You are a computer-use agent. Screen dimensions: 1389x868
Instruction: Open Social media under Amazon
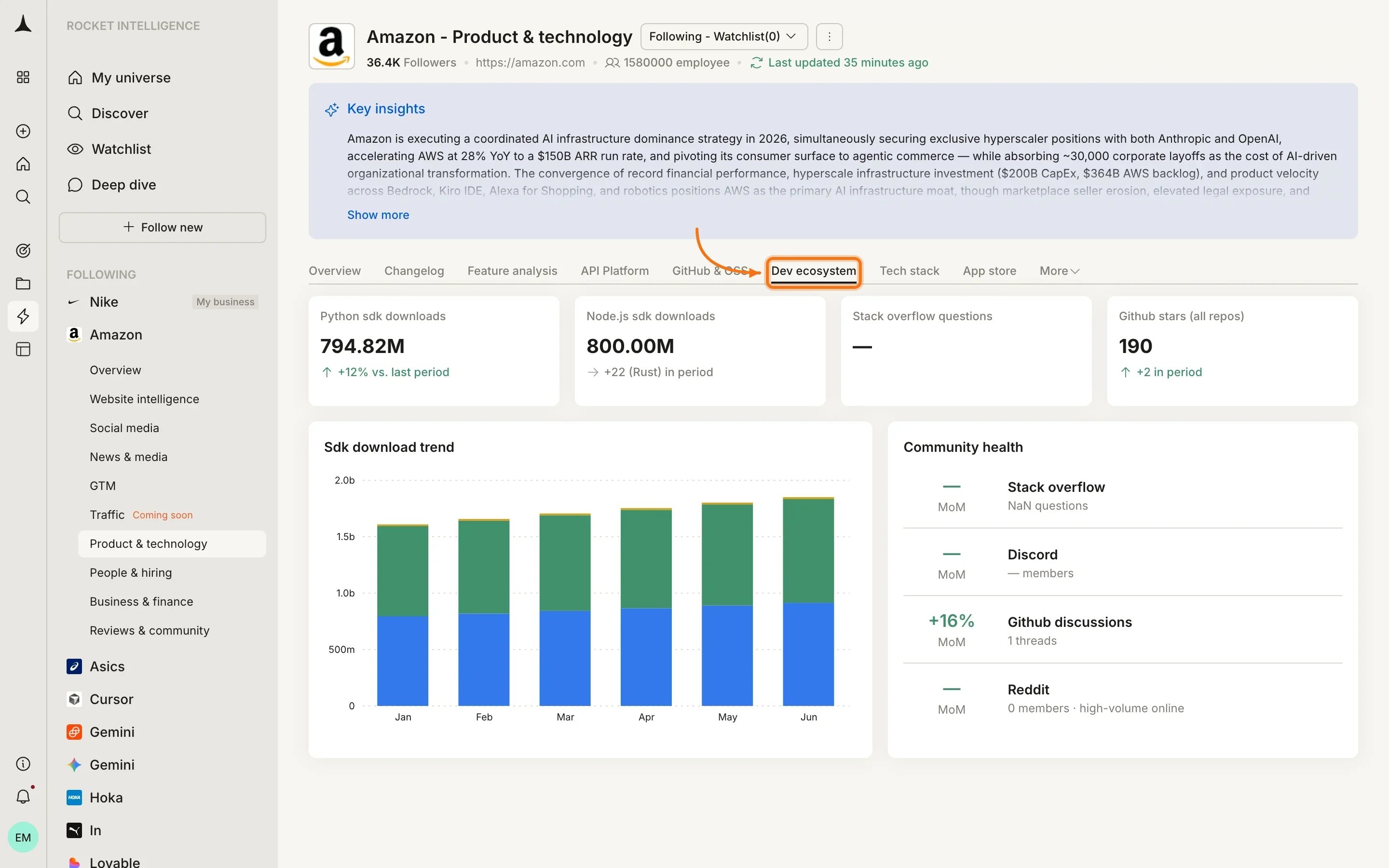tap(124, 428)
